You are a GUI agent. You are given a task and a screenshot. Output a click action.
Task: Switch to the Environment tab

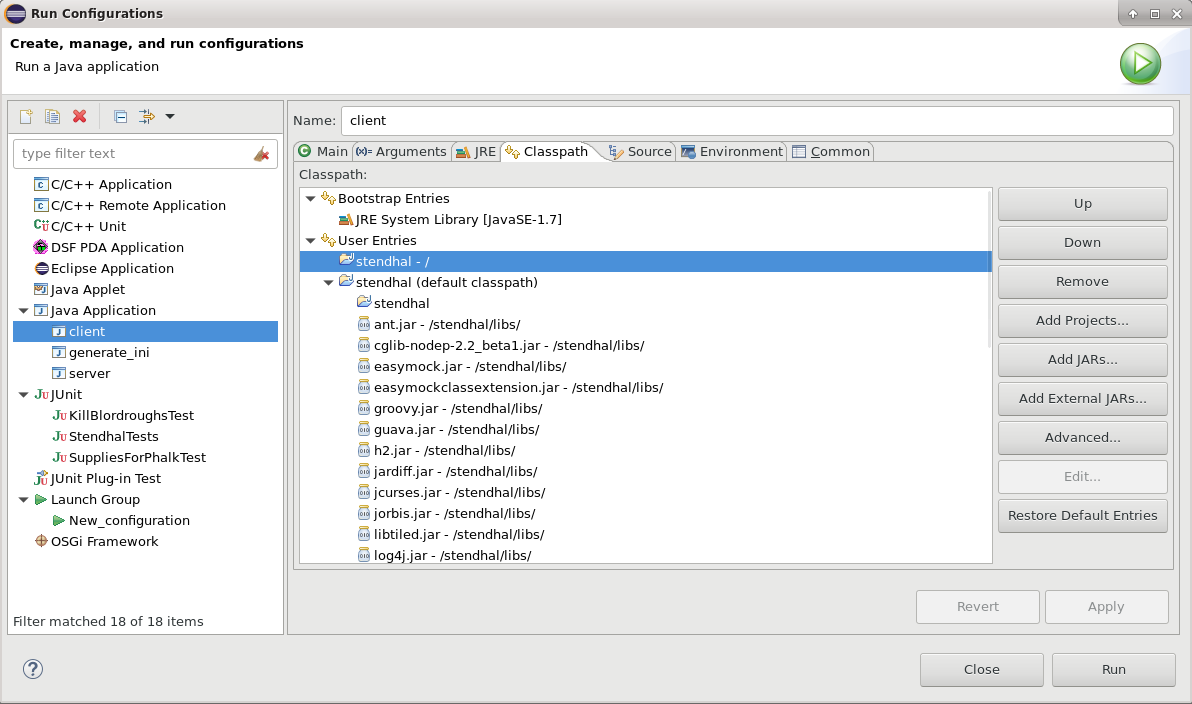point(732,151)
